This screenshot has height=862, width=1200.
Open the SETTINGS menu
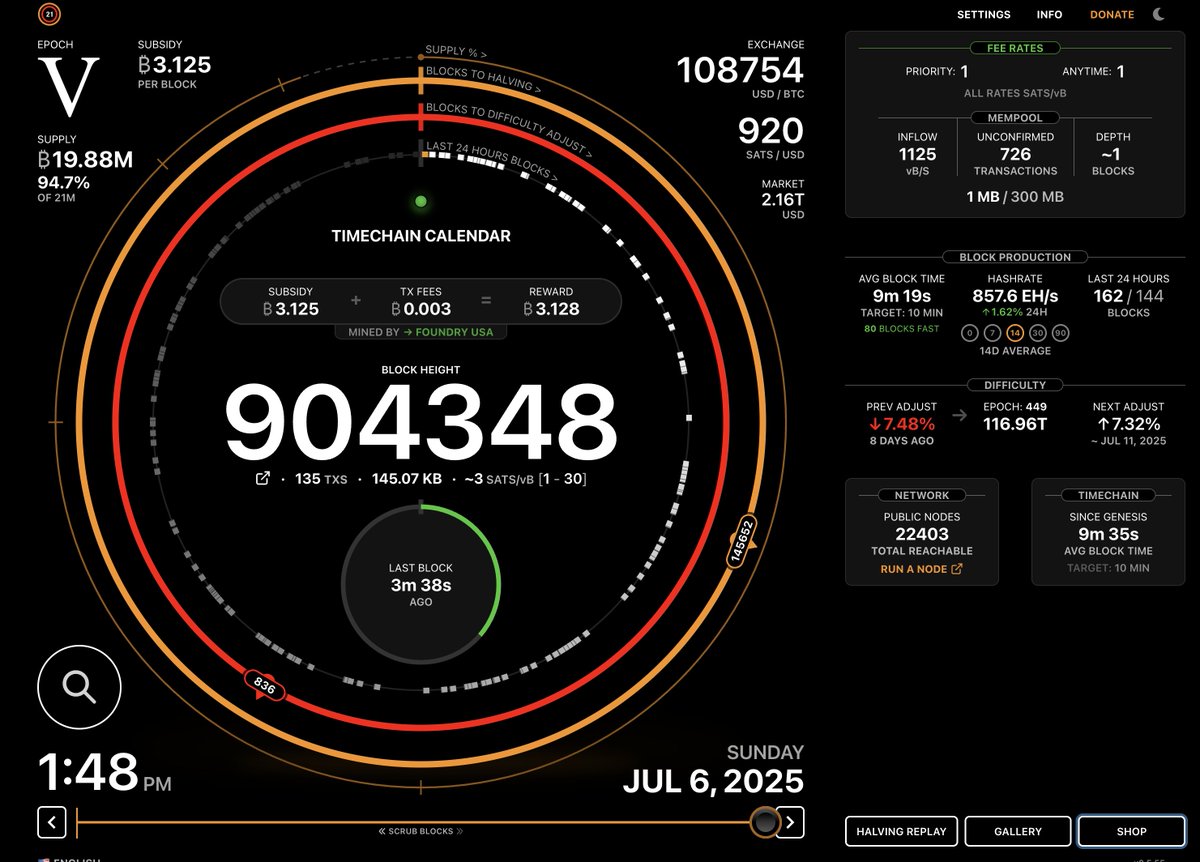click(x=983, y=14)
